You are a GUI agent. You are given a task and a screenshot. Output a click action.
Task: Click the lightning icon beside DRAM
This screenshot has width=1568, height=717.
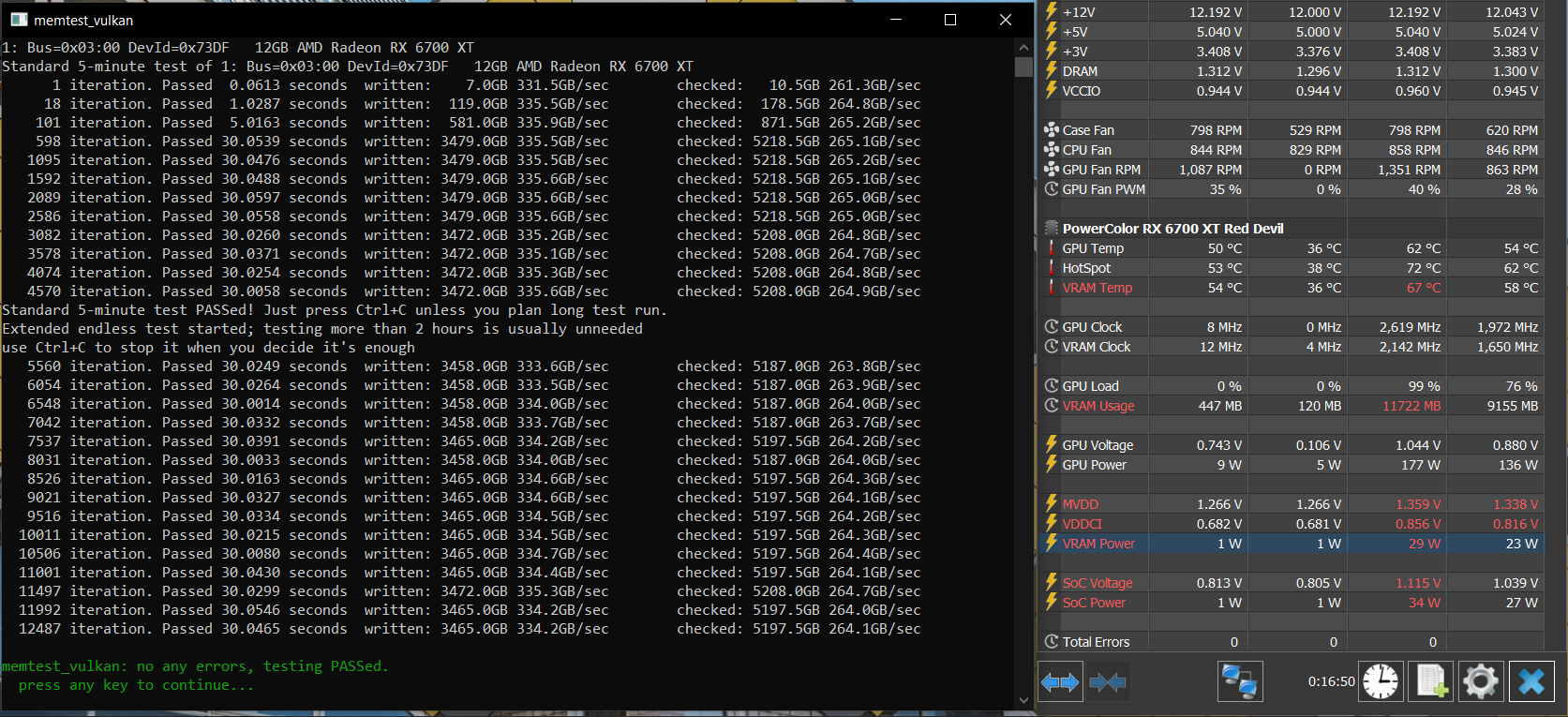1052,71
